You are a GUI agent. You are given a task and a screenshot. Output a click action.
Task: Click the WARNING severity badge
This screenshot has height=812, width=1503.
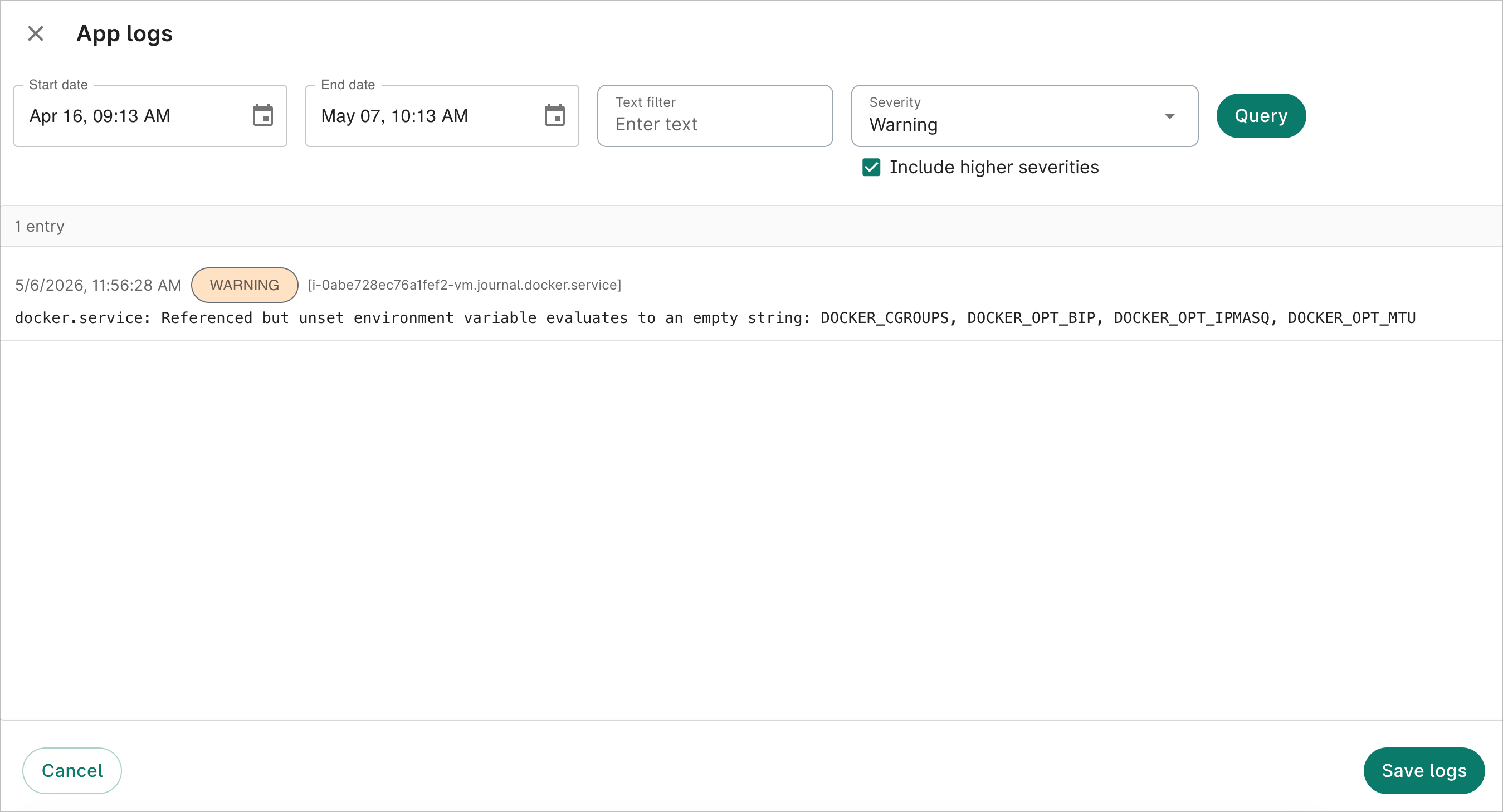245,285
